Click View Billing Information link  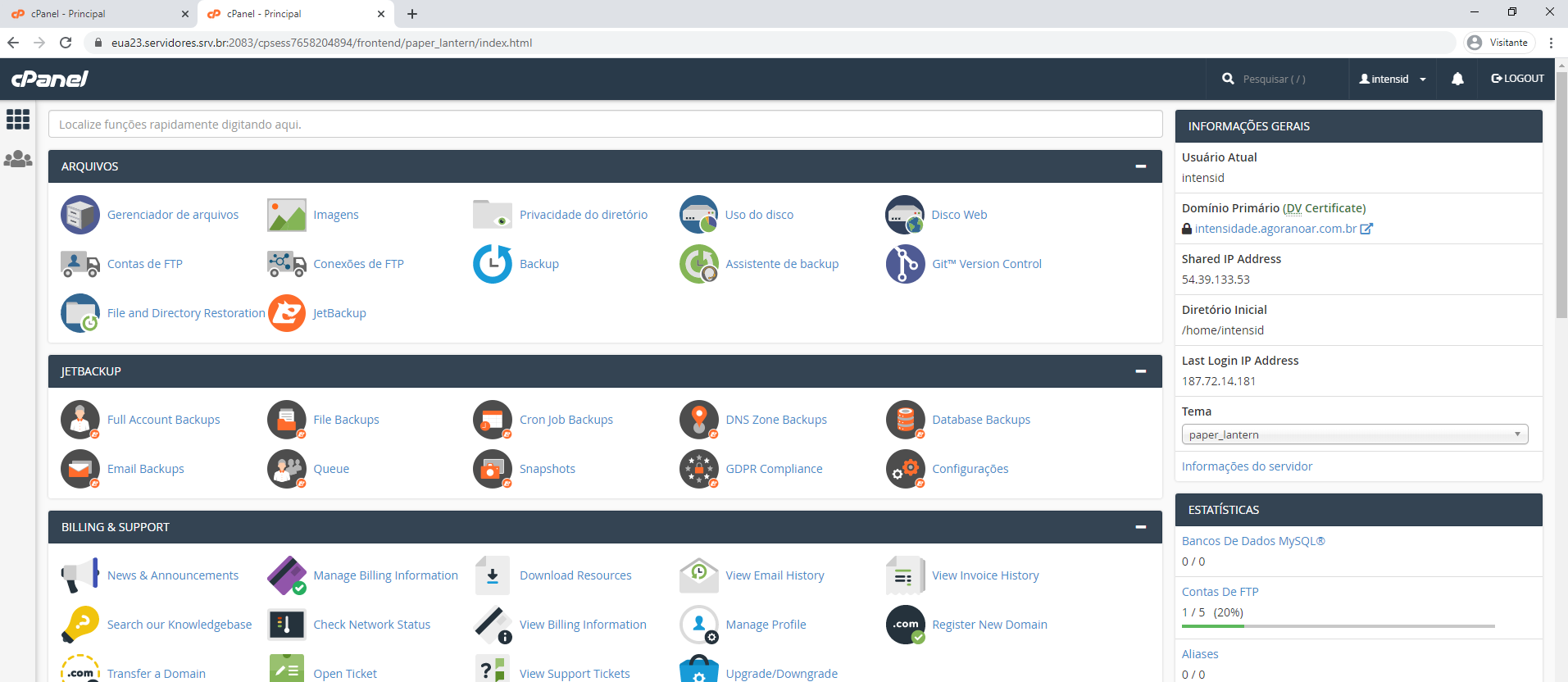[583, 625]
